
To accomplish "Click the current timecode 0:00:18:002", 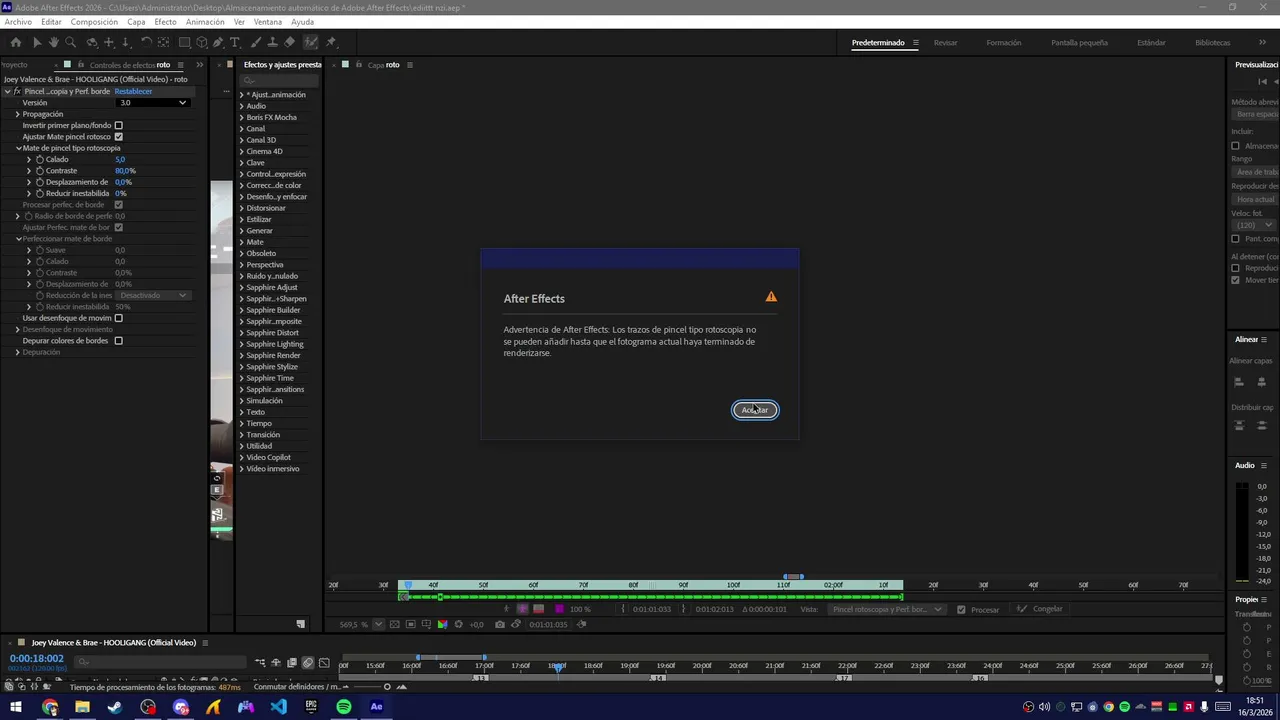I will coord(36,658).
